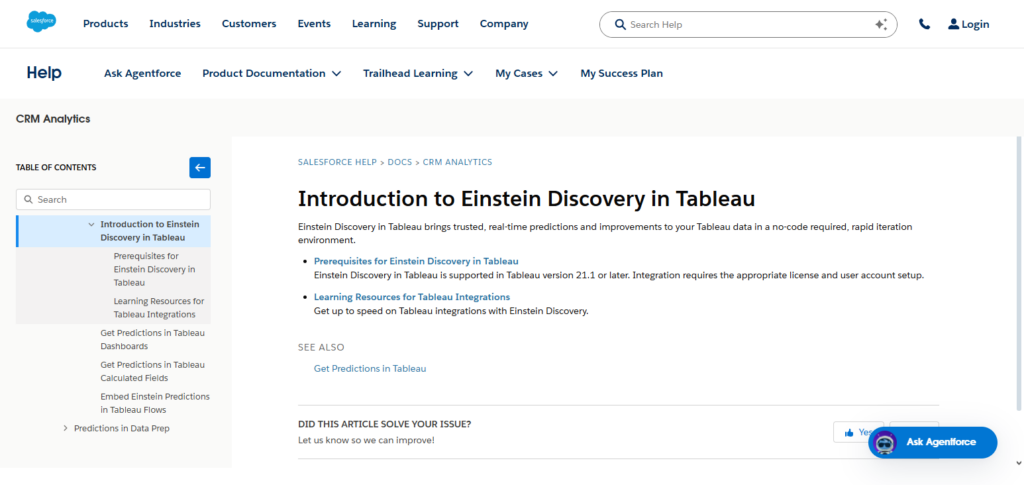Click the AI sparkle icon in search bar
The width and height of the screenshot is (1024, 485).
pos(881,24)
